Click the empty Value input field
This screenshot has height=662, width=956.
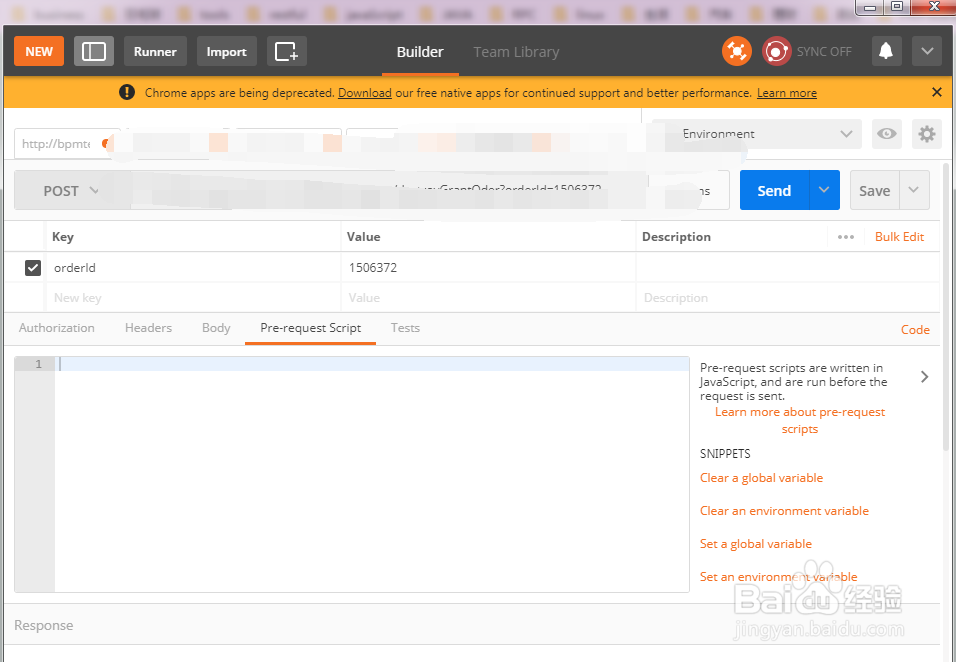(x=488, y=297)
